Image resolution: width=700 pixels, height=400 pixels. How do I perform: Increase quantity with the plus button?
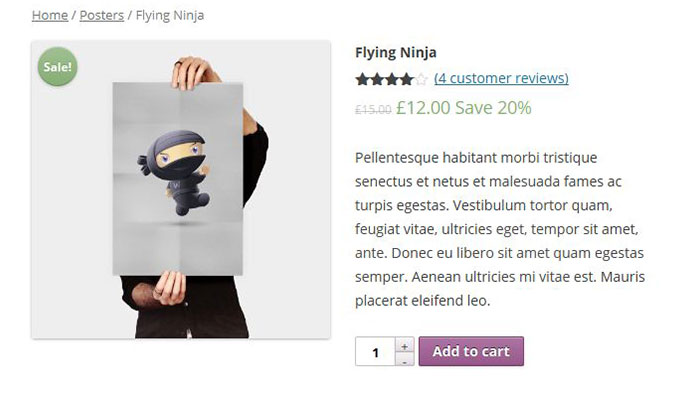[x=404, y=345]
